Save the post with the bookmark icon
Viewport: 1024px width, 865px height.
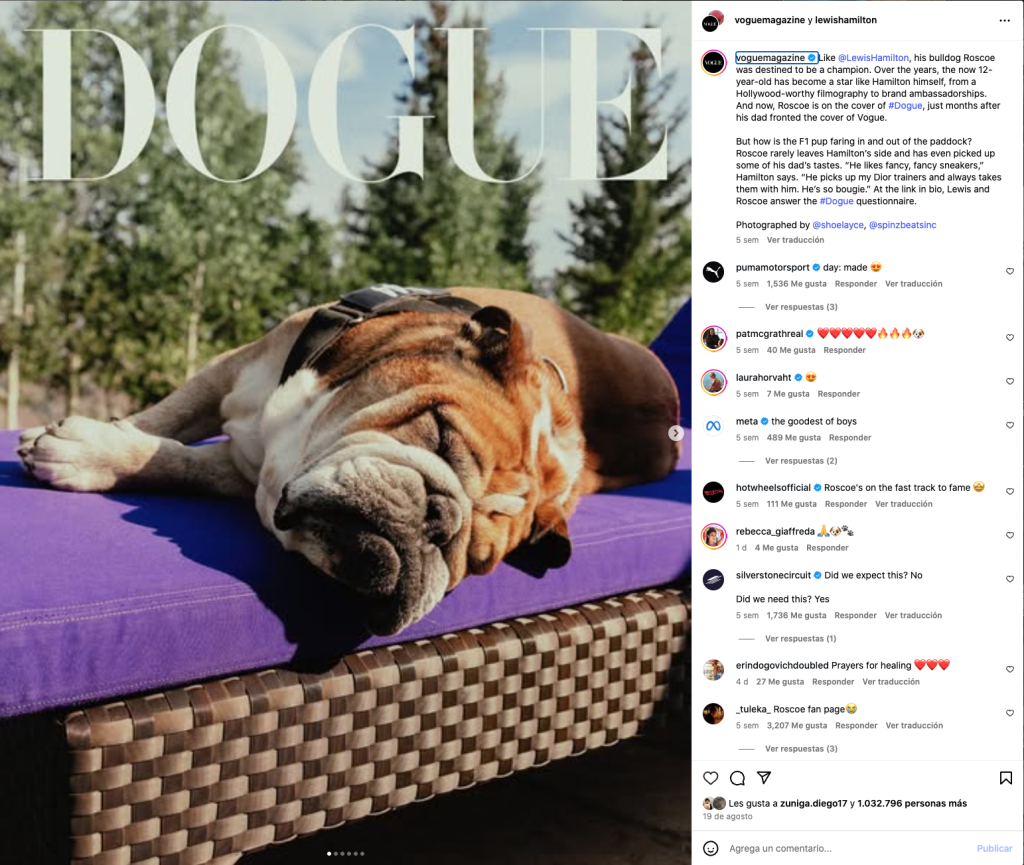(x=1006, y=778)
